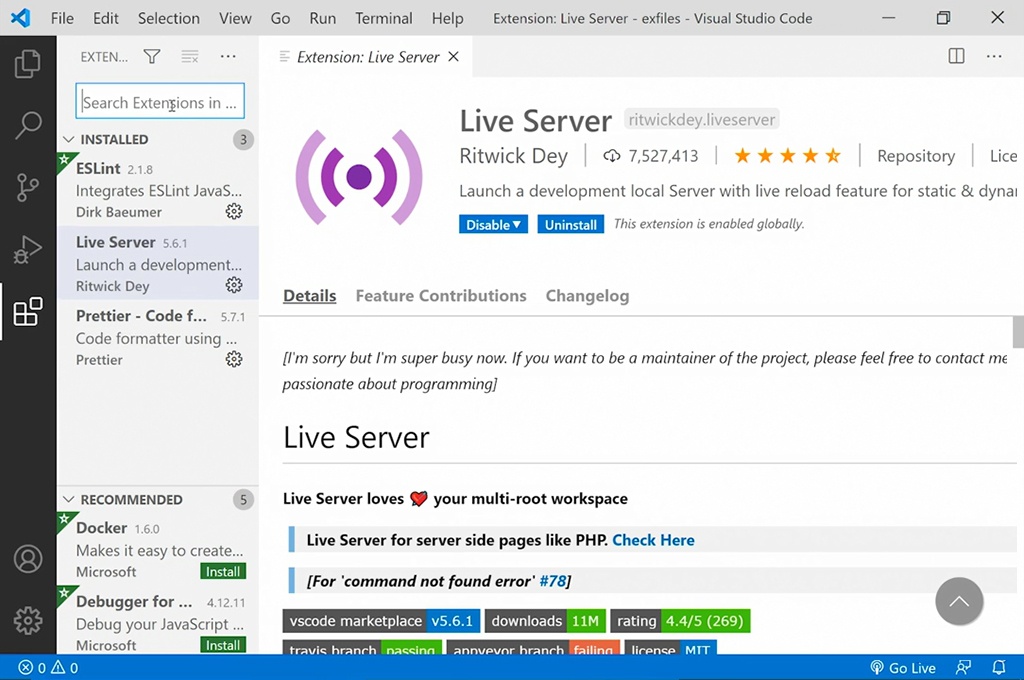Split the editor to the right
This screenshot has height=680, width=1024.
(x=956, y=57)
